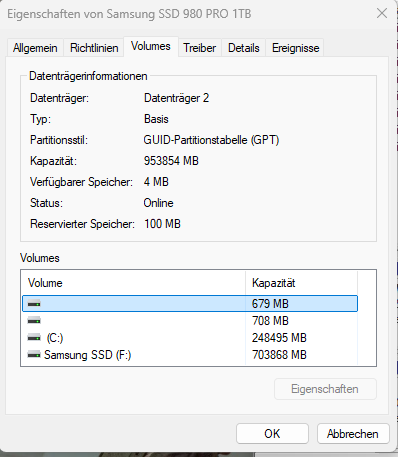Select the 248495 MB capacity cell
The height and width of the screenshot is (457, 398).
tap(279, 338)
